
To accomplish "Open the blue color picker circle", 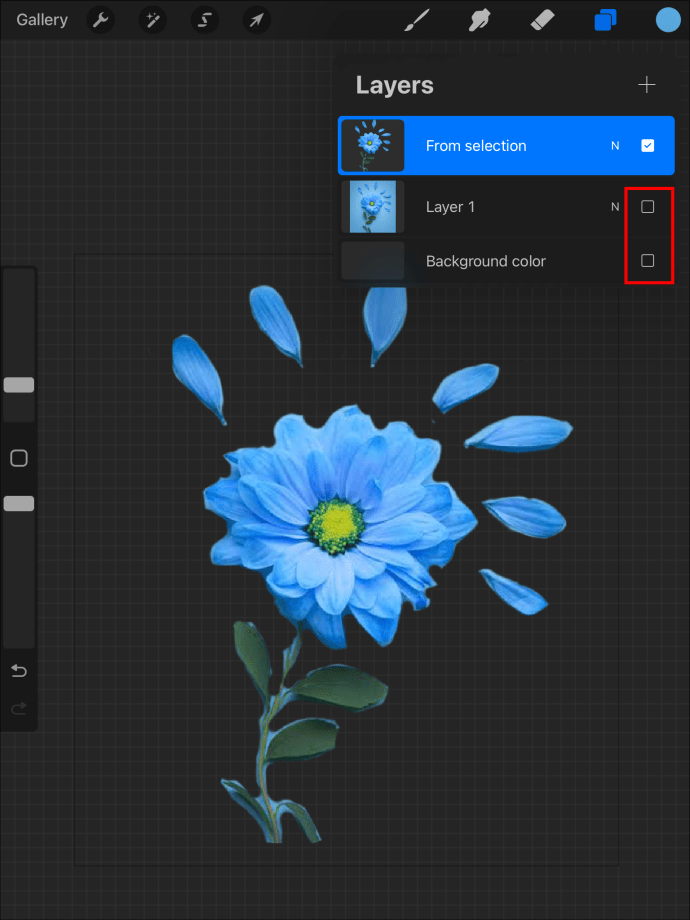I will click(x=668, y=20).
